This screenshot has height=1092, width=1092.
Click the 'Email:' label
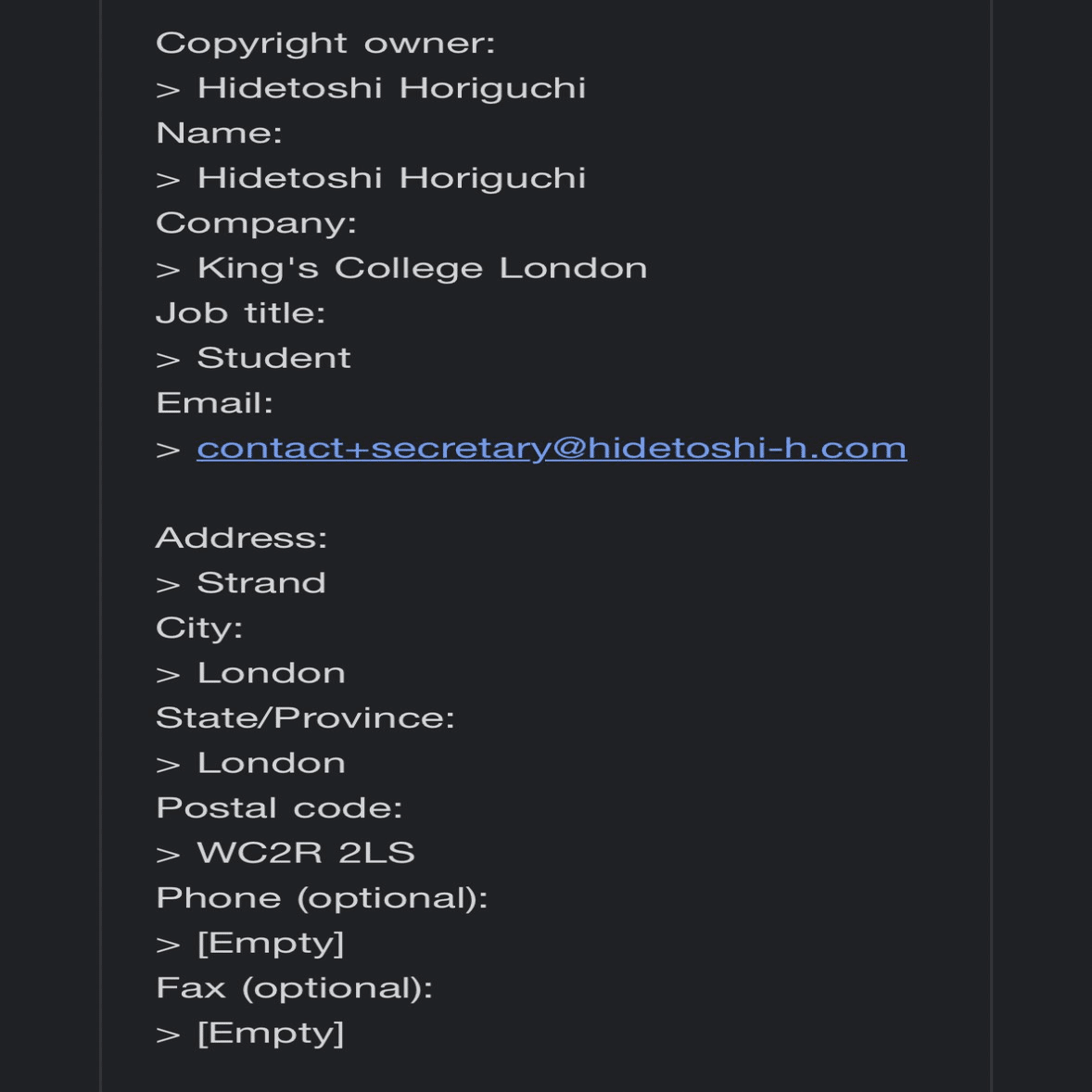point(214,403)
